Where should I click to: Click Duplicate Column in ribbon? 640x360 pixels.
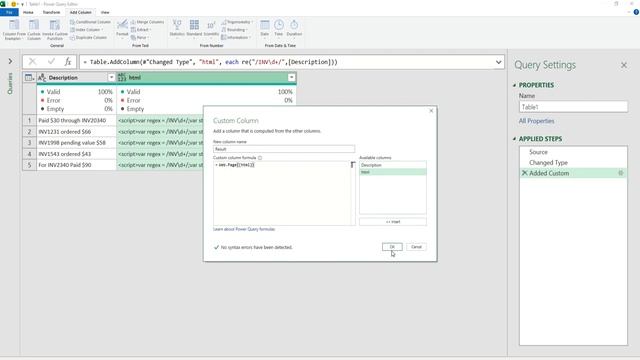pyautogui.click(x=89, y=38)
